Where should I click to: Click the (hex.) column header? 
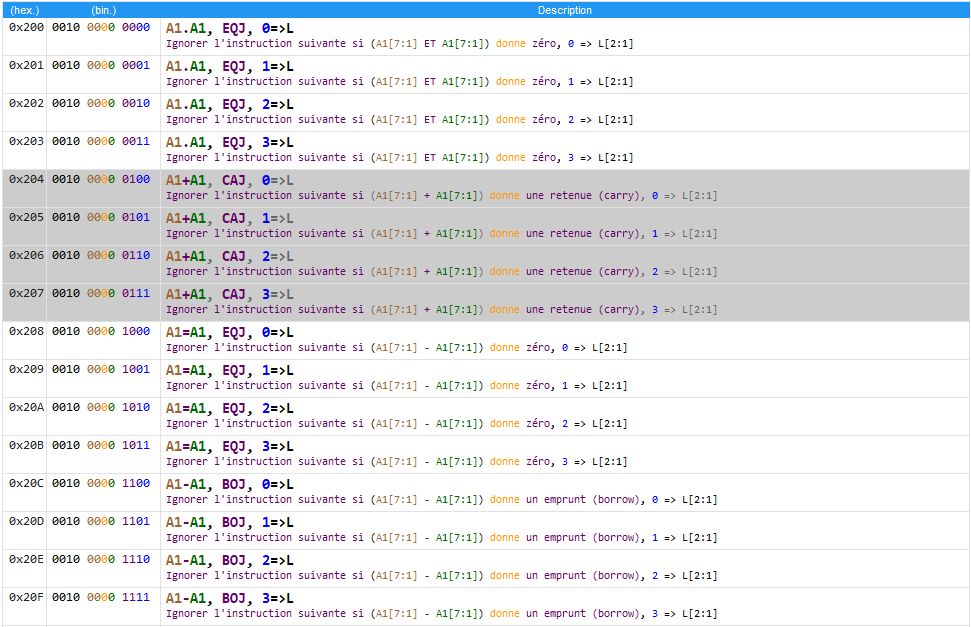pos(23,10)
